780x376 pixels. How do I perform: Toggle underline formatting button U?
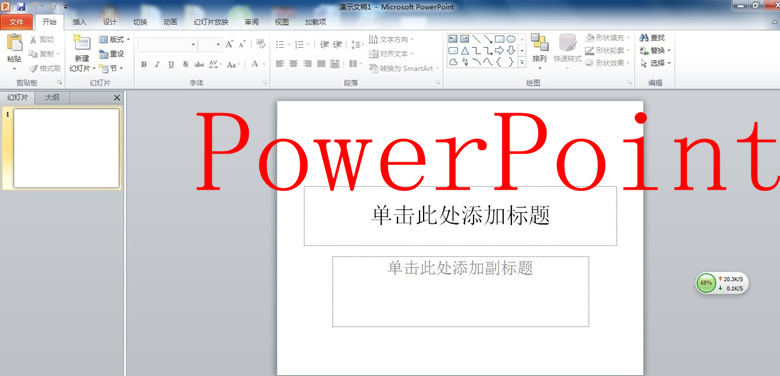click(171, 64)
